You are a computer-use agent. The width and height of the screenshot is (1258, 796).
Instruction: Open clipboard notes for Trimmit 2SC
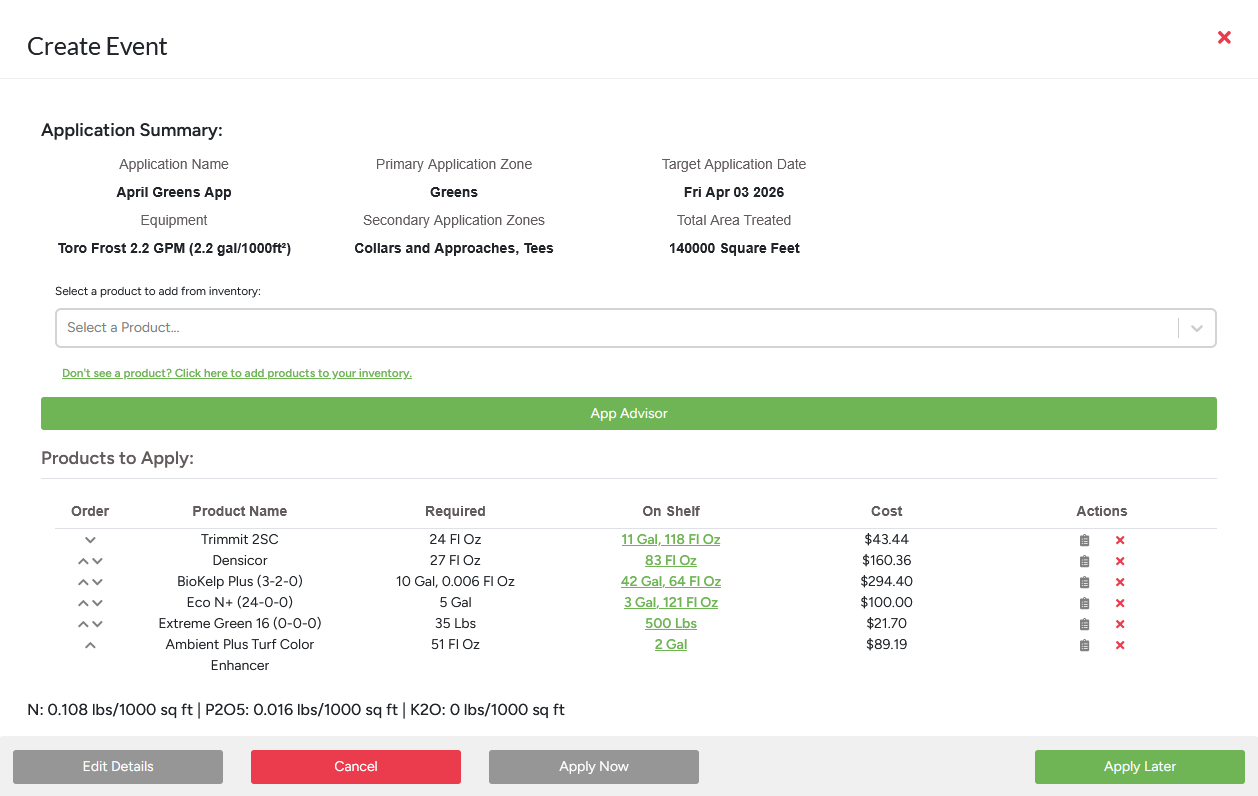pos(1084,540)
